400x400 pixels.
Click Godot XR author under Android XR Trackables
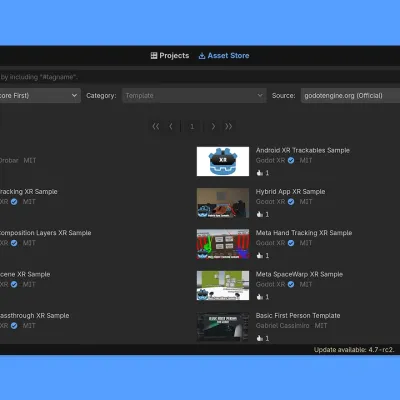click(270, 161)
